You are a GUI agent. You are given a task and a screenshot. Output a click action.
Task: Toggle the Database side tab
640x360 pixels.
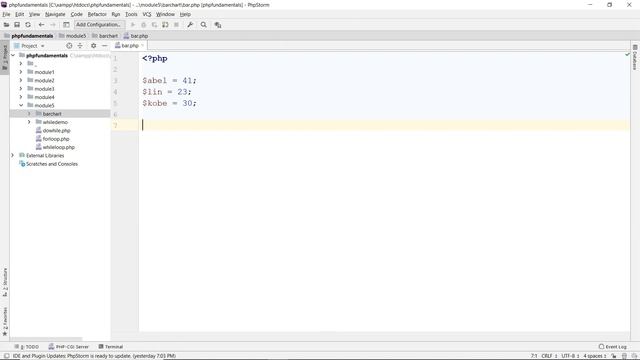pyautogui.click(x=635, y=57)
